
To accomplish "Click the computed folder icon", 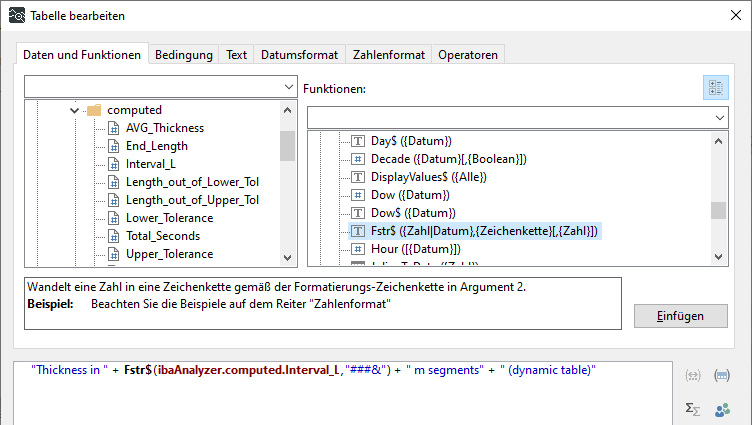I will [95, 110].
